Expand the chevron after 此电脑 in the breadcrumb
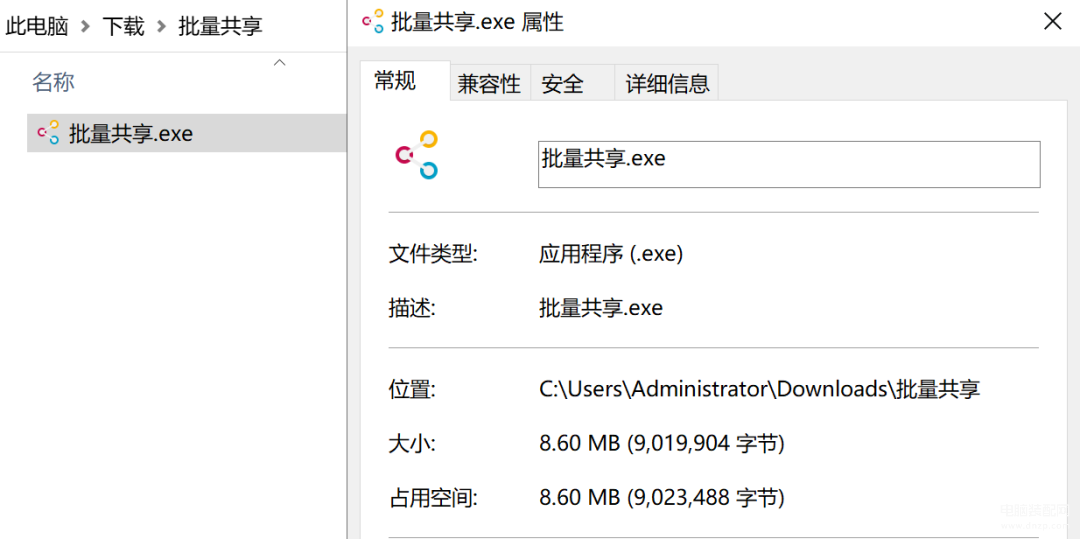The height and width of the screenshot is (539, 1080). point(85,27)
